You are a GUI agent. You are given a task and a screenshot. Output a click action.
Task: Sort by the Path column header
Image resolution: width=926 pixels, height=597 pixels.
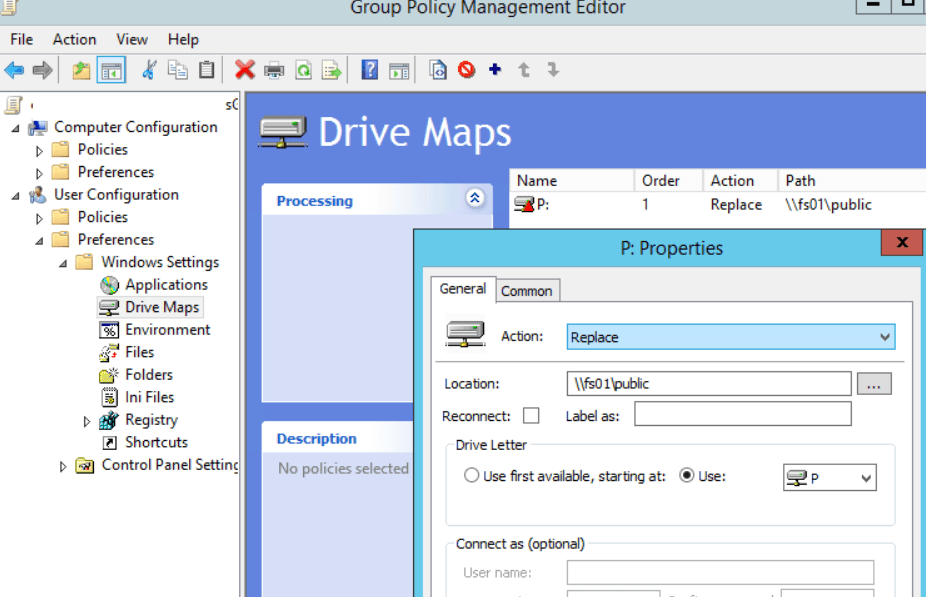[x=852, y=181]
